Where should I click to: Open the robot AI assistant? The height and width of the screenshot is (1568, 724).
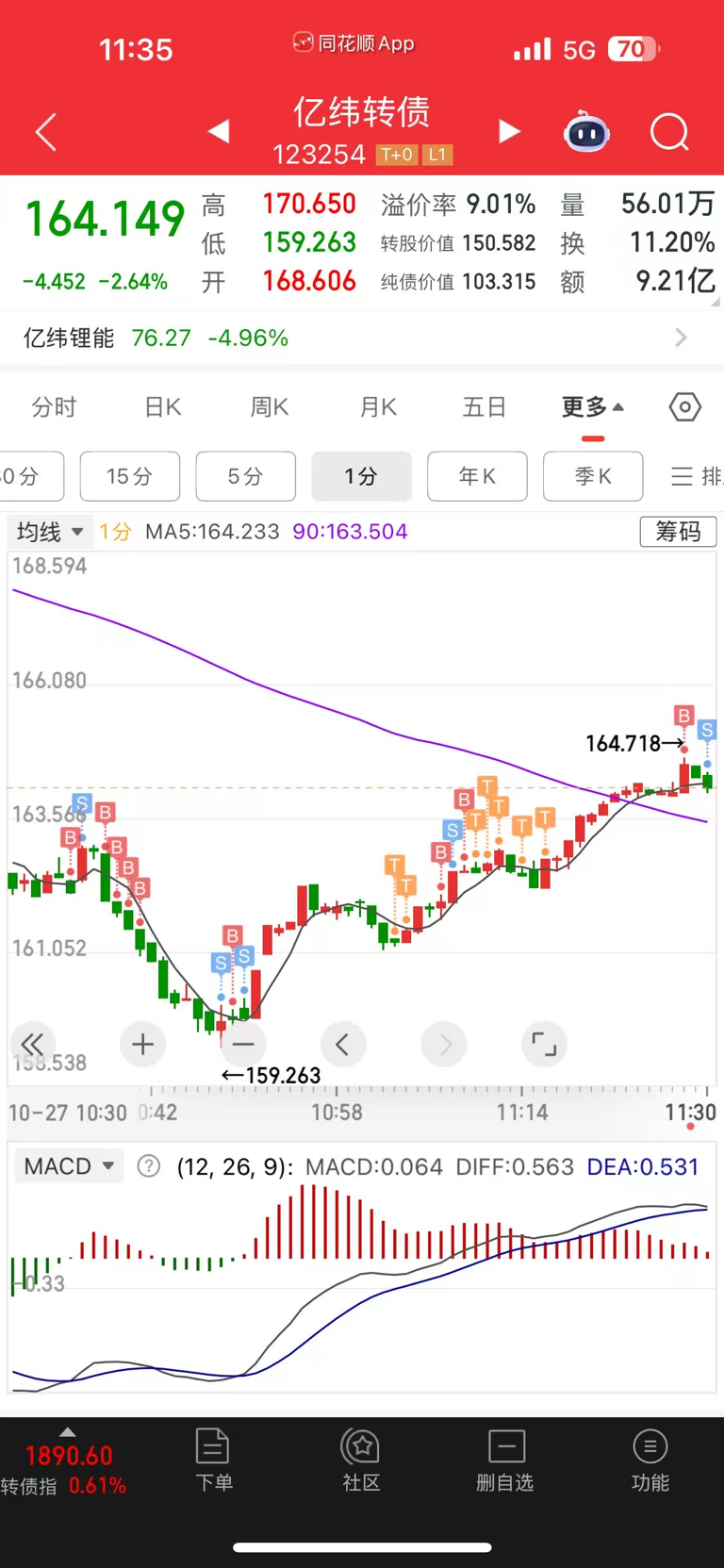click(586, 132)
